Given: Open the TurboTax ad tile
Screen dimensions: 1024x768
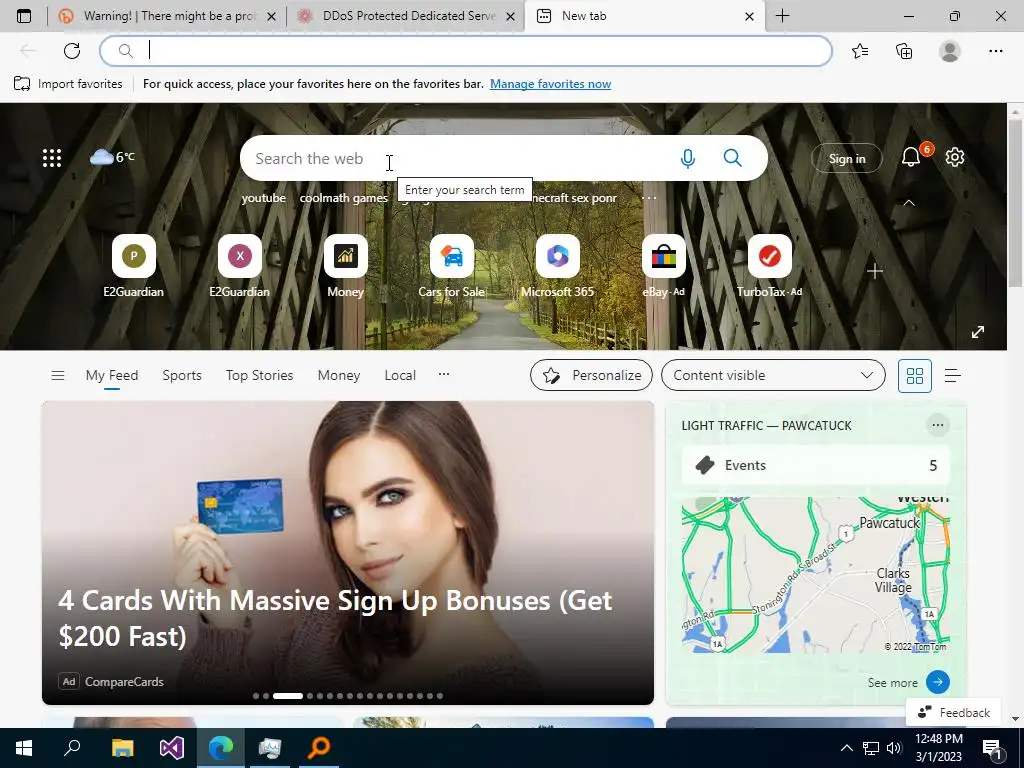Looking at the screenshot, I should click(769, 266).
